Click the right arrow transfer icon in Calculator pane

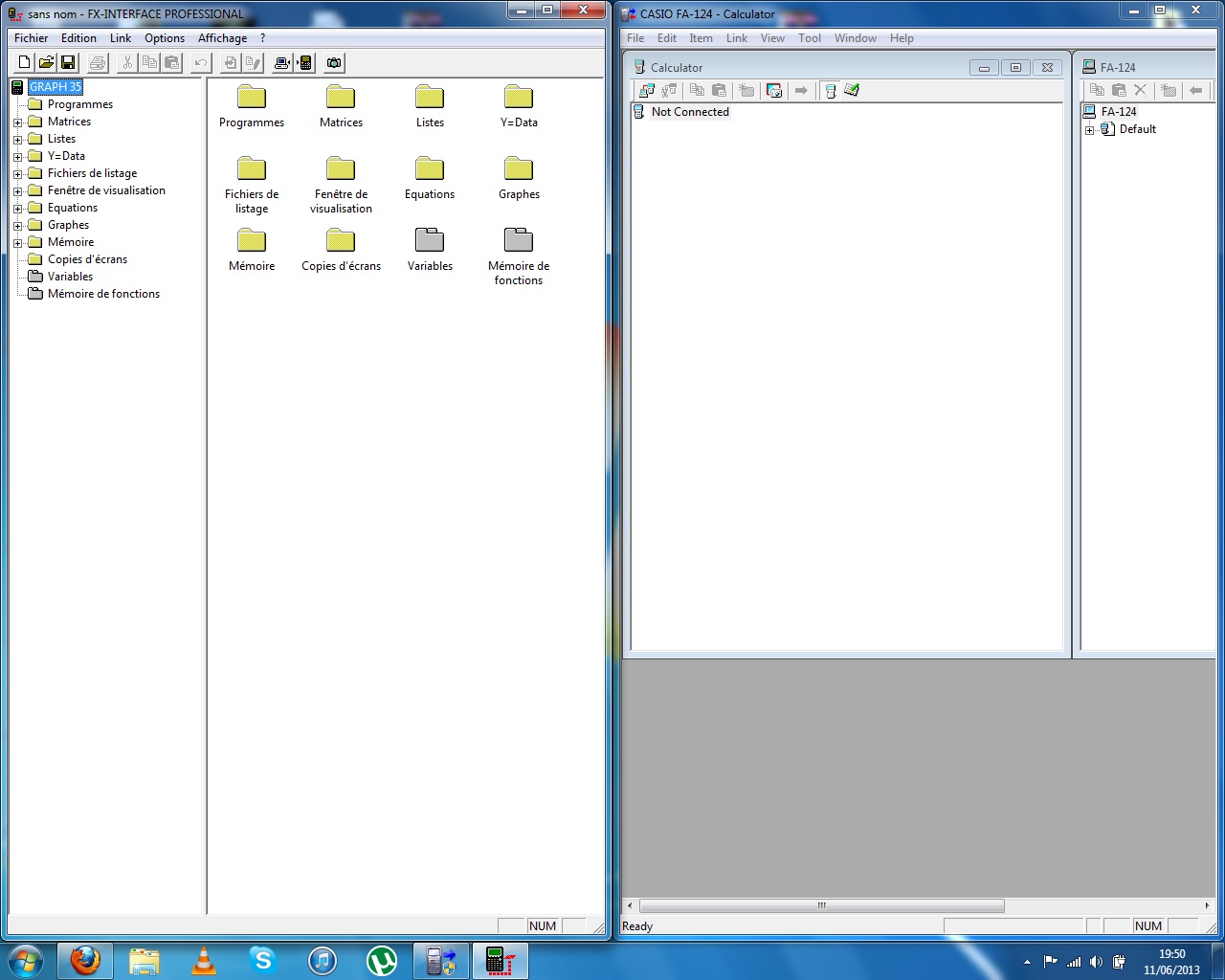pos(801,90)
